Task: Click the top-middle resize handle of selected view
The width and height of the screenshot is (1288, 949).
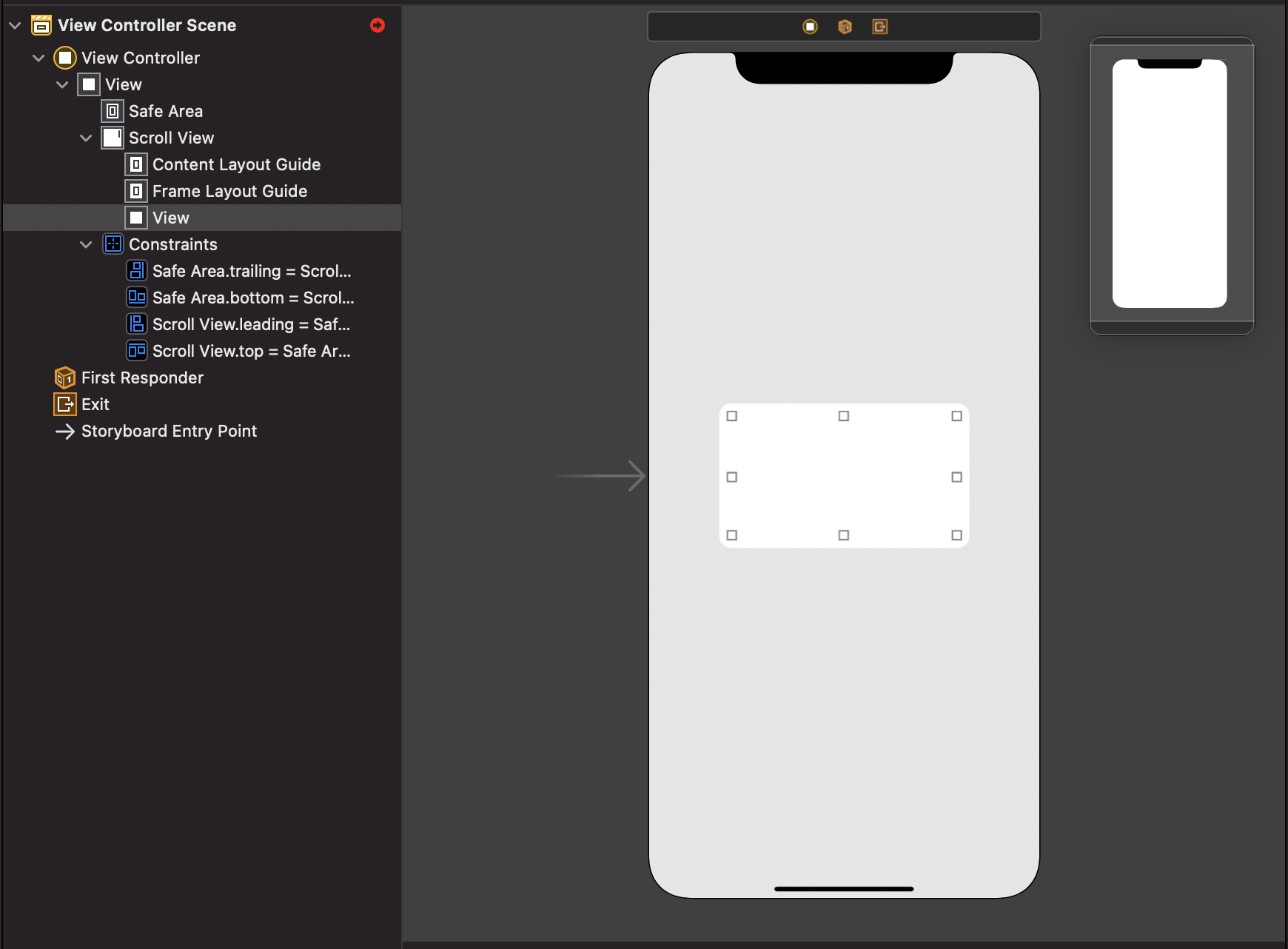Action: point(844,416)
